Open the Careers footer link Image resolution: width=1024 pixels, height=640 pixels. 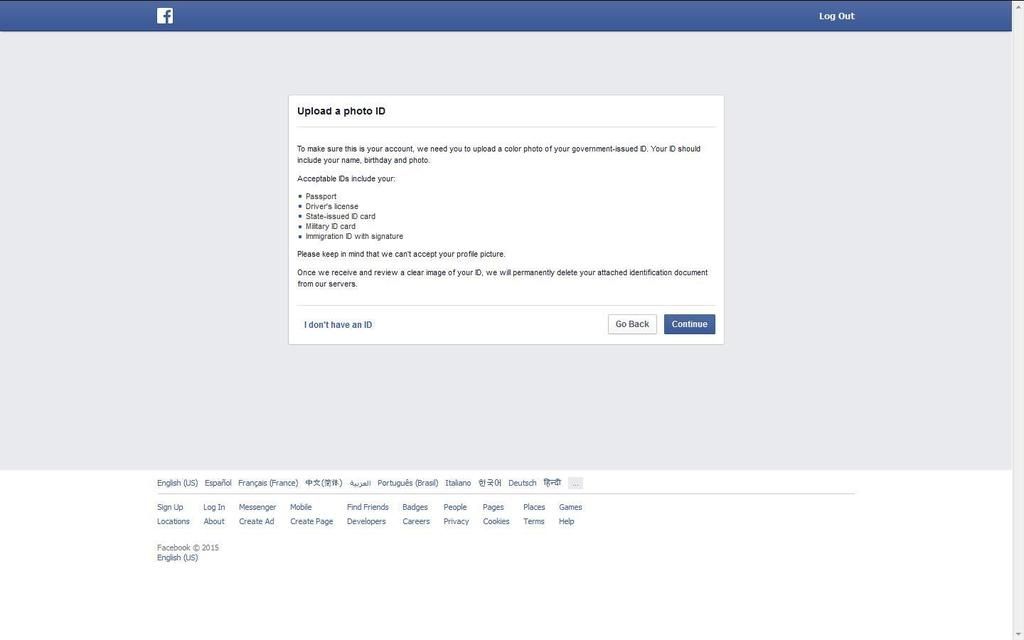[416, 522]
